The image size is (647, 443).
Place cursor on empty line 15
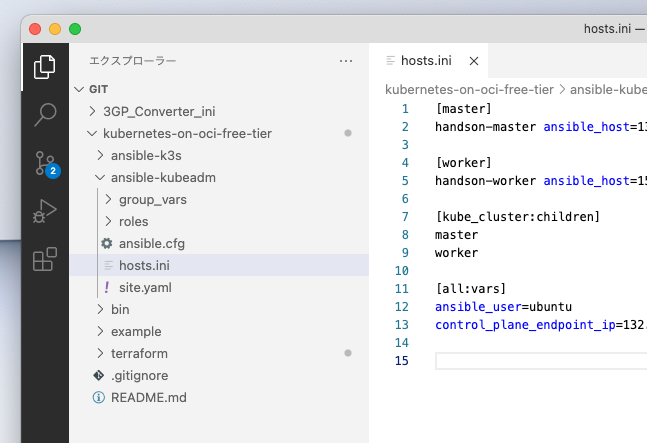tap(541, 361)
